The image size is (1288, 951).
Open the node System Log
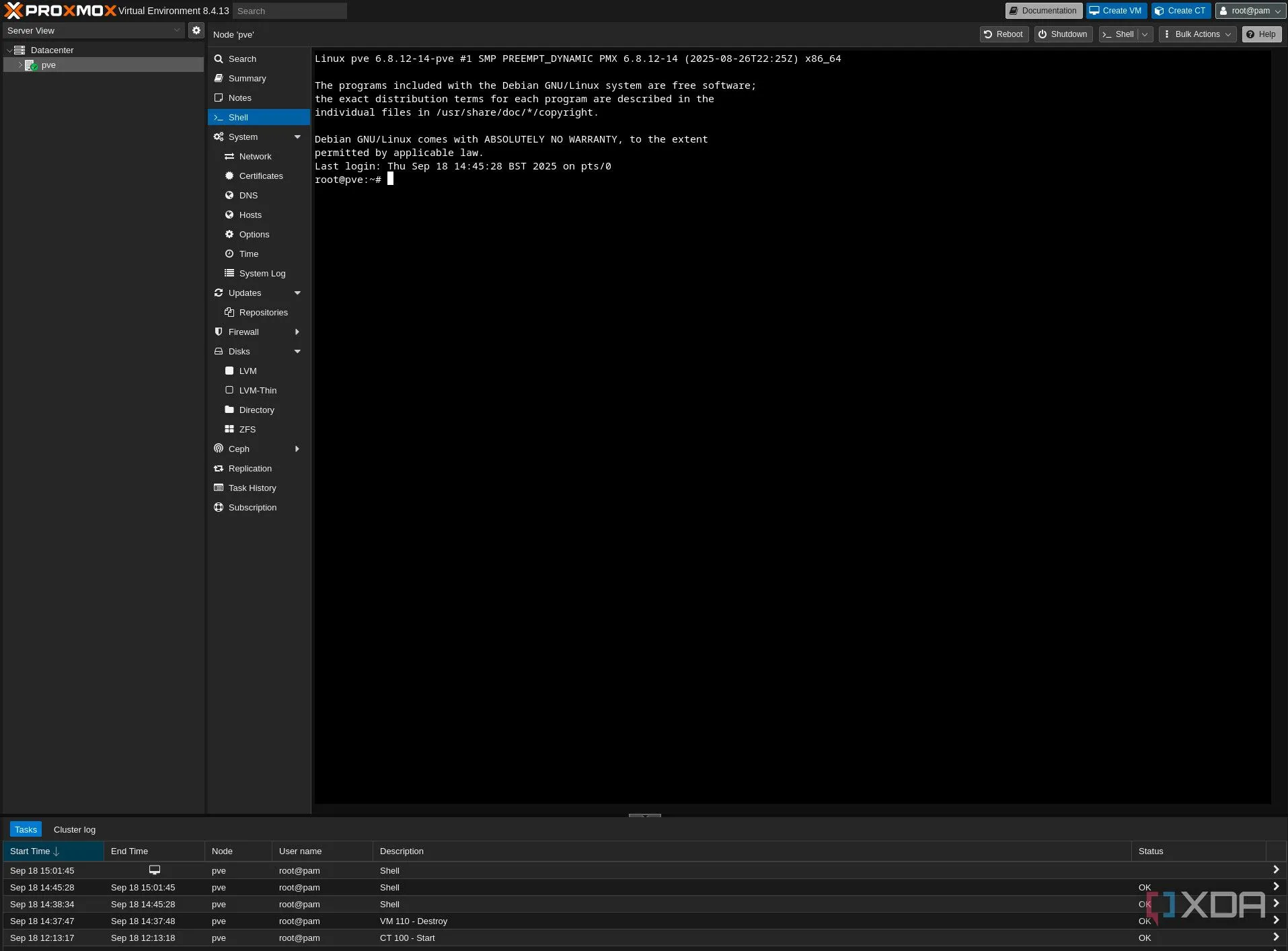pos(262,273)
